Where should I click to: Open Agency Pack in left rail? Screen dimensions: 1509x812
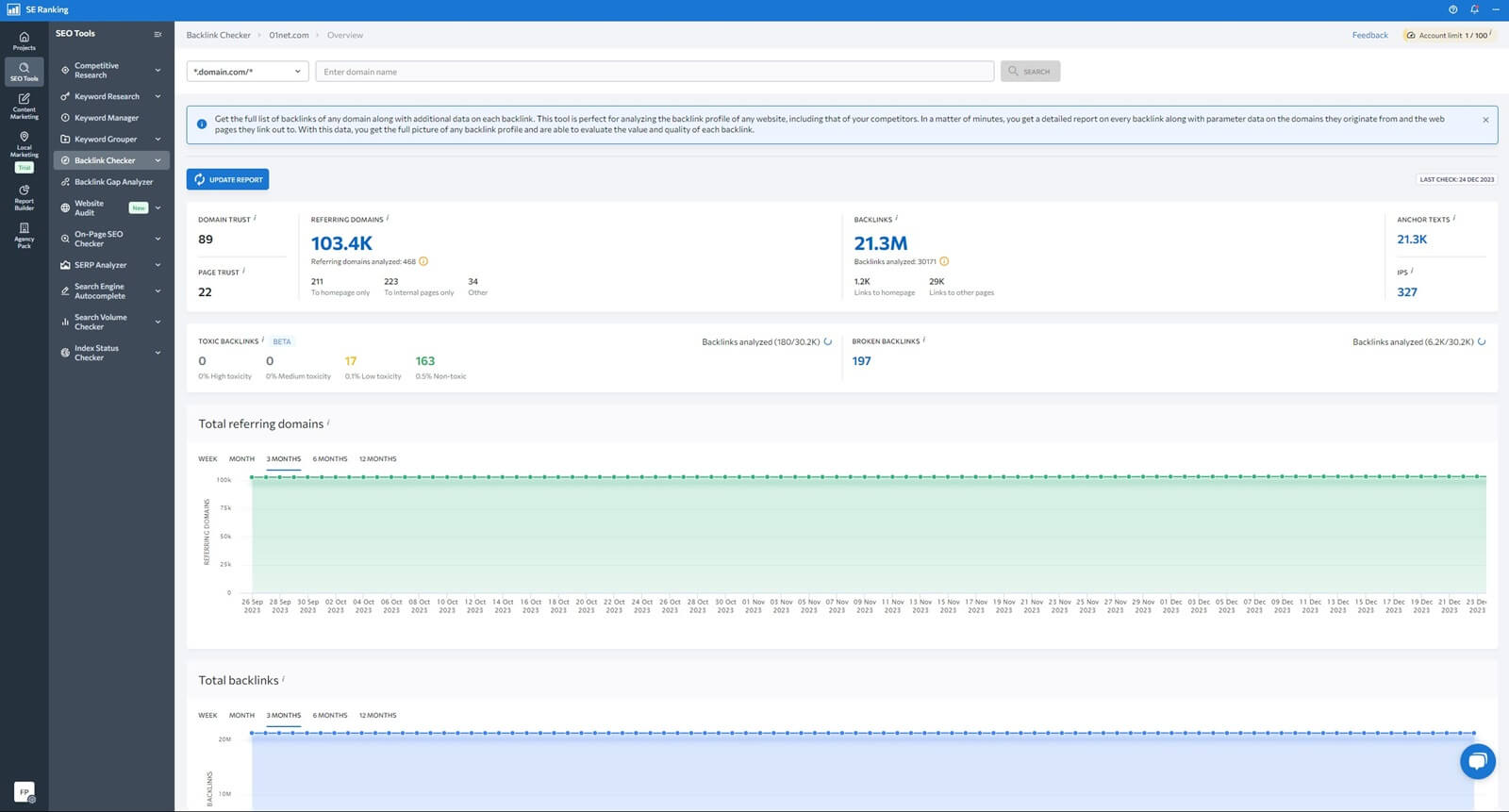point(25,235)
